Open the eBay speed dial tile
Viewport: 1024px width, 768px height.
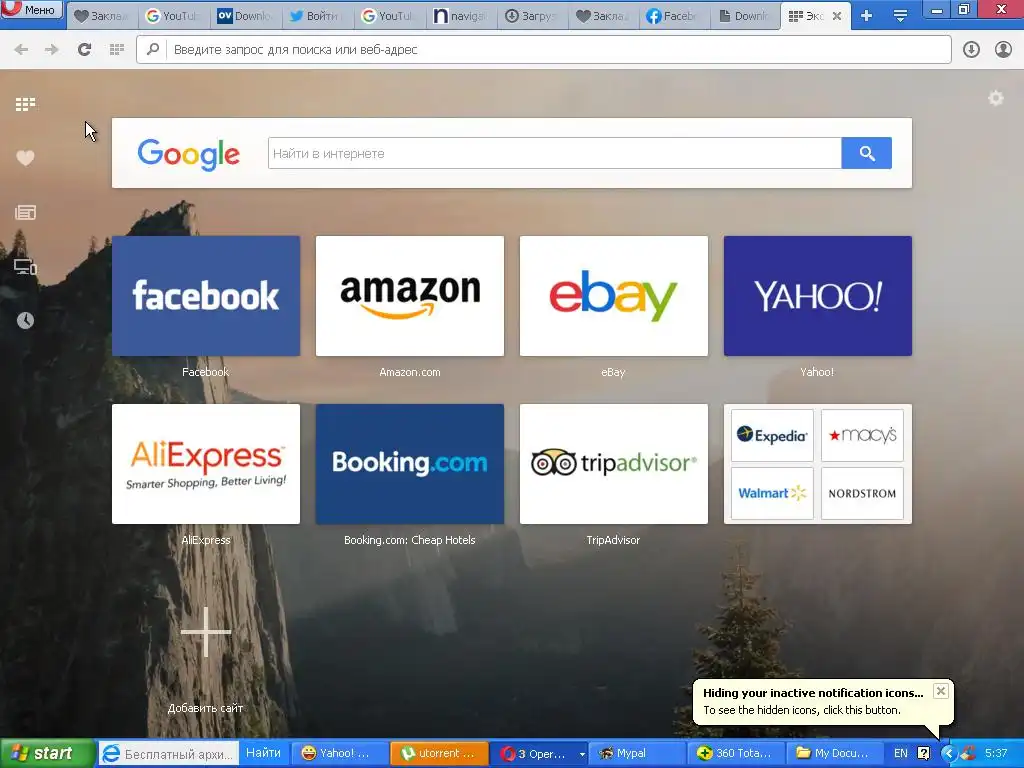tap(614, 296)
